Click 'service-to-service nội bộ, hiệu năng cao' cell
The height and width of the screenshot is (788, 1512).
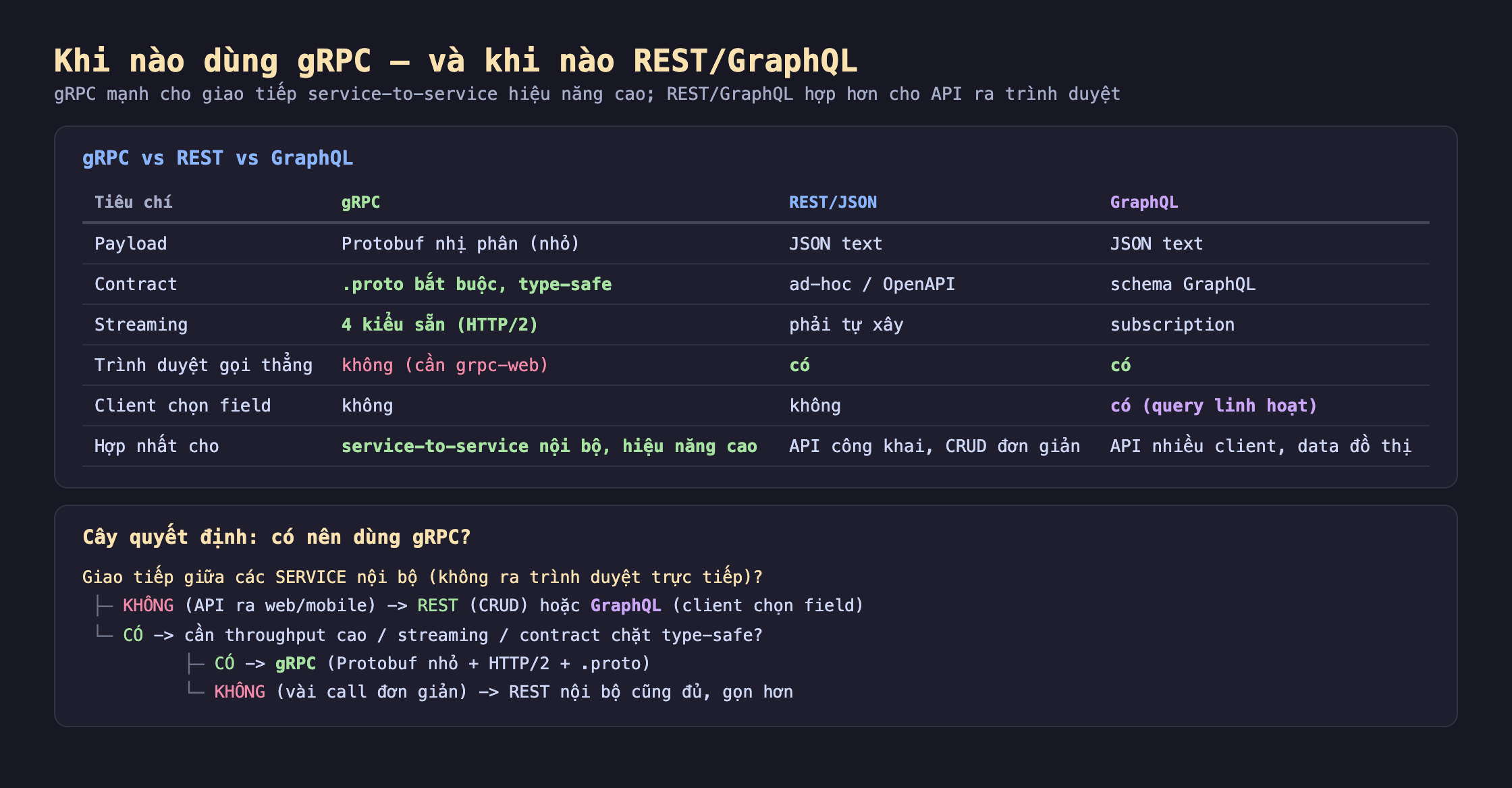pos(549,446)
